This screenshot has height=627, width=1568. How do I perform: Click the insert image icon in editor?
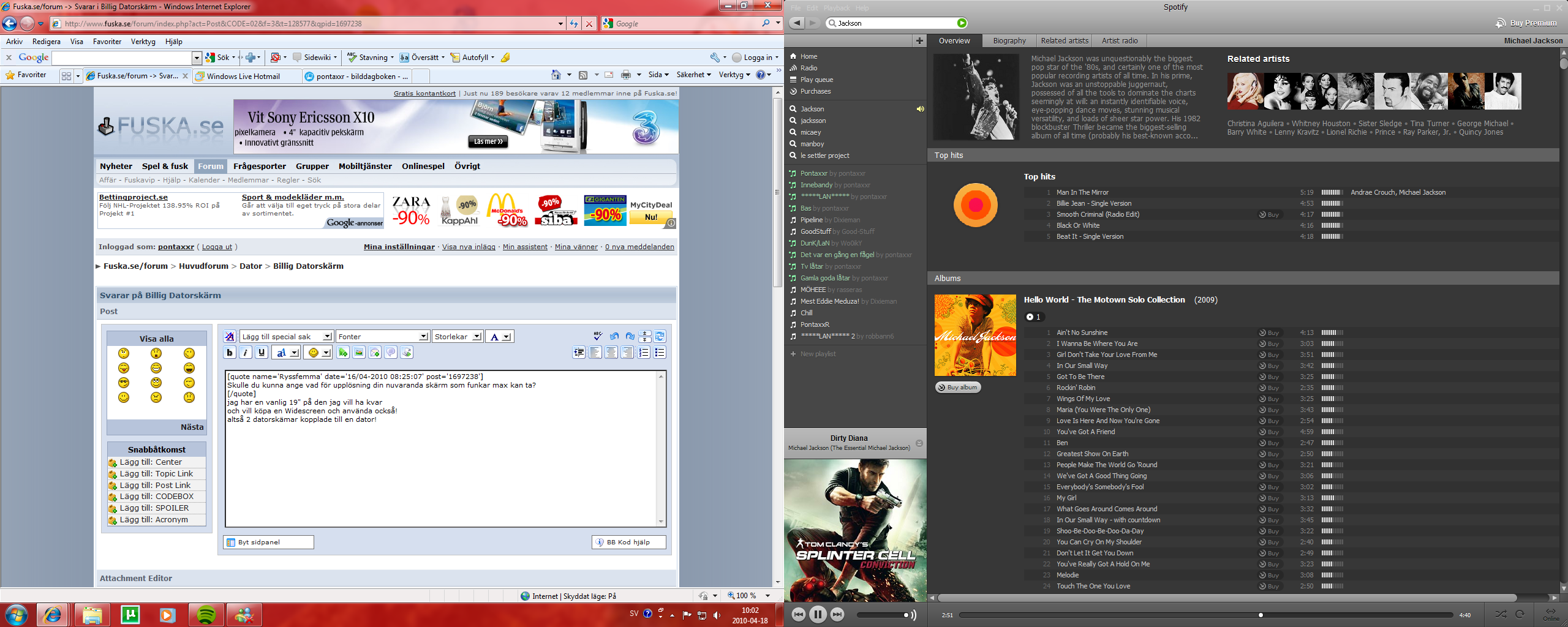[x=359, y=352]
